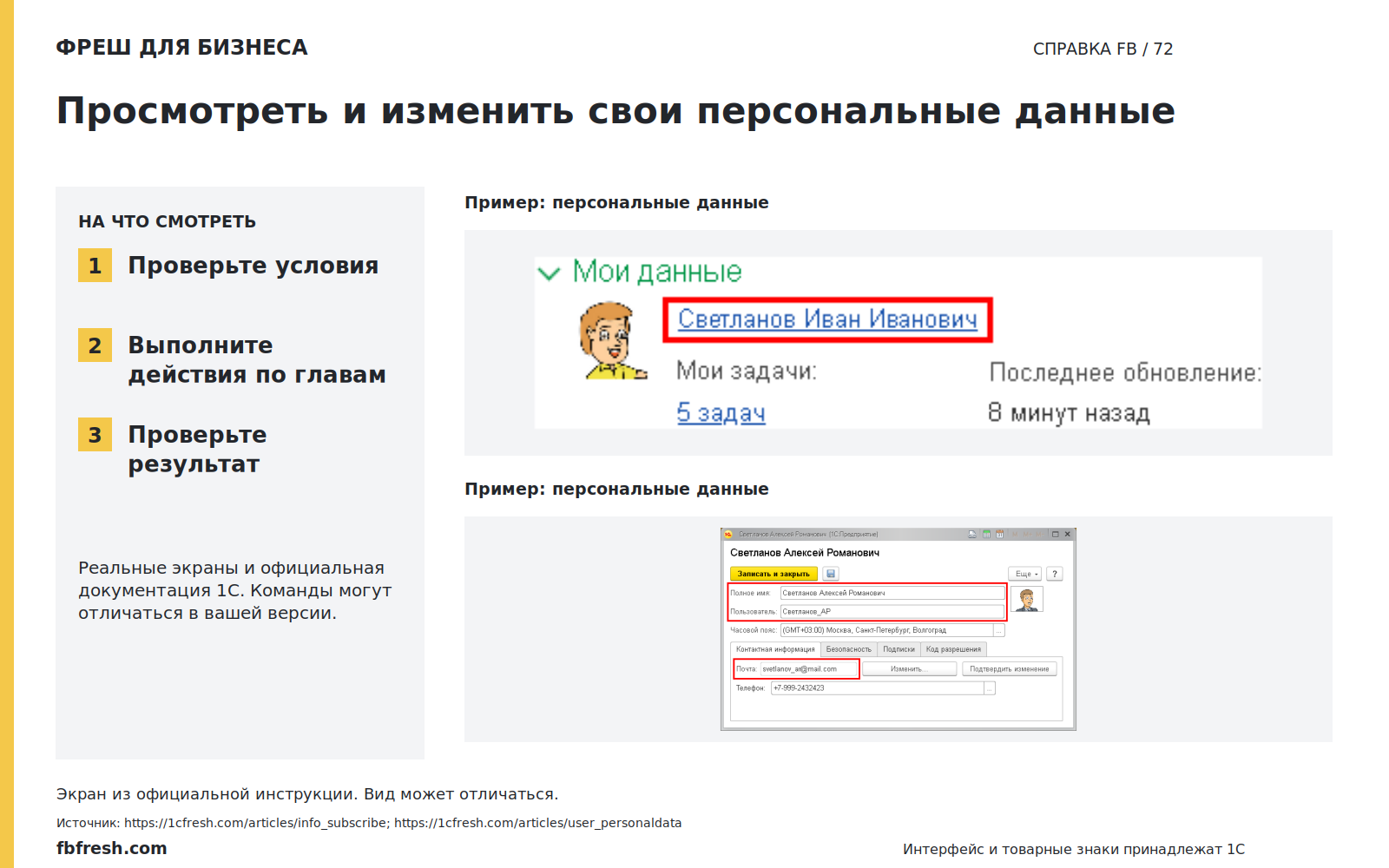Open the Подписки tab
Image resolution: width=1389 pixels, height=868 pixels.
pyautogui.click(x=899, y=649)
